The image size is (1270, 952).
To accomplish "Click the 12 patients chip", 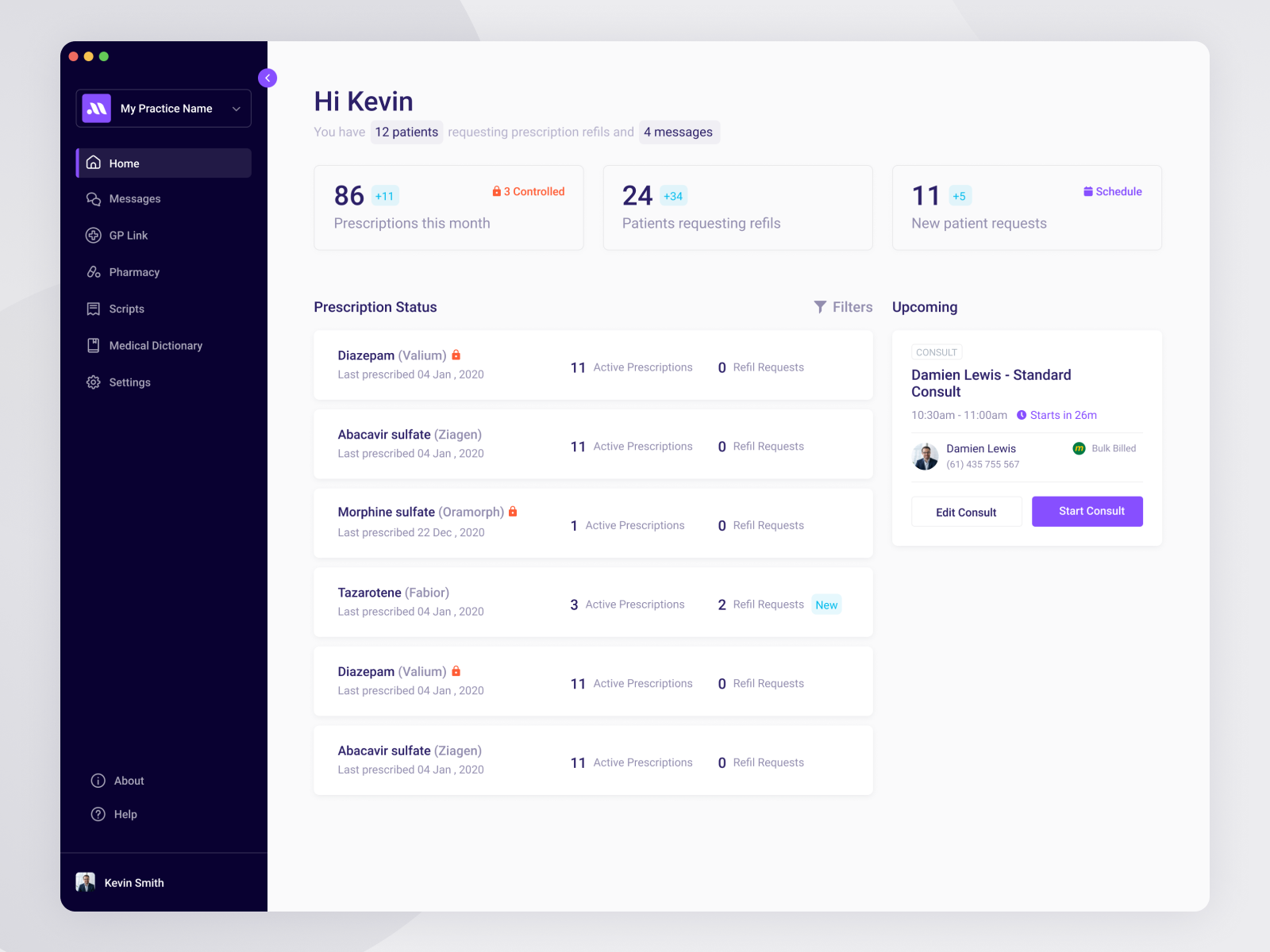I will point(406,132).
